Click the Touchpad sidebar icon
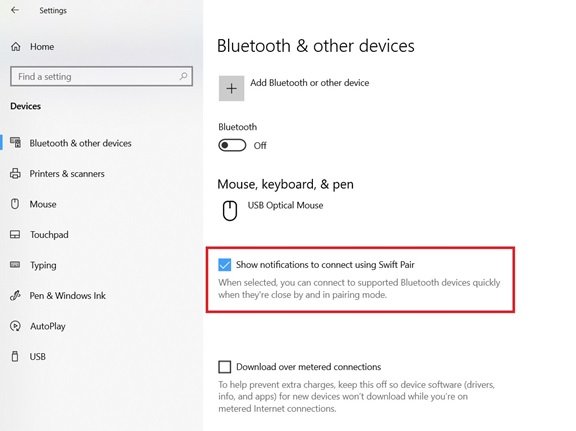 15,234
